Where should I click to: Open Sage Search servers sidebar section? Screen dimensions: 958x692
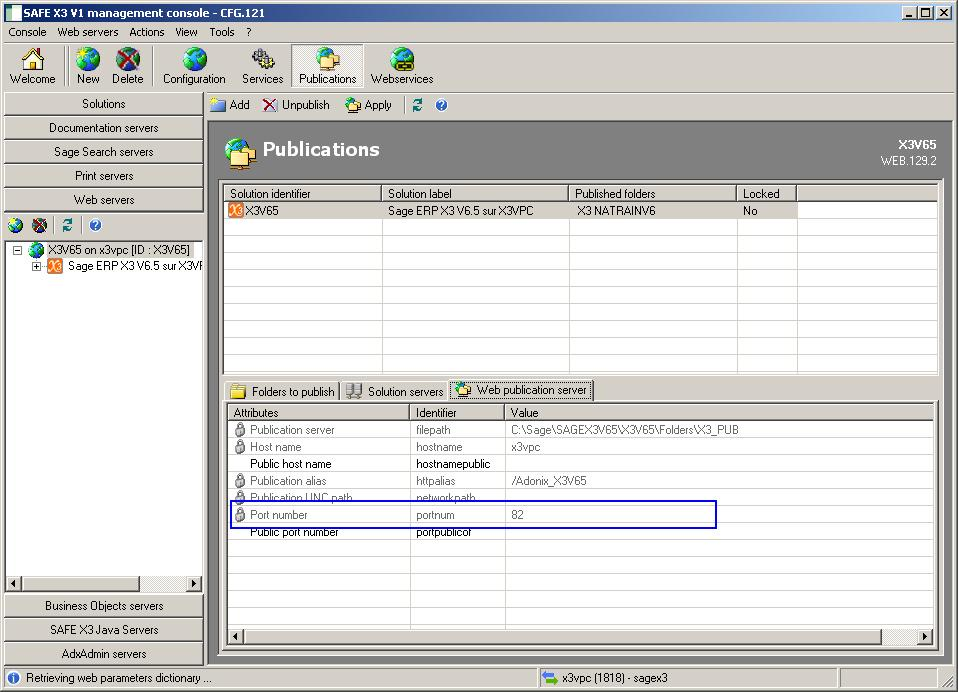[104, 151]
